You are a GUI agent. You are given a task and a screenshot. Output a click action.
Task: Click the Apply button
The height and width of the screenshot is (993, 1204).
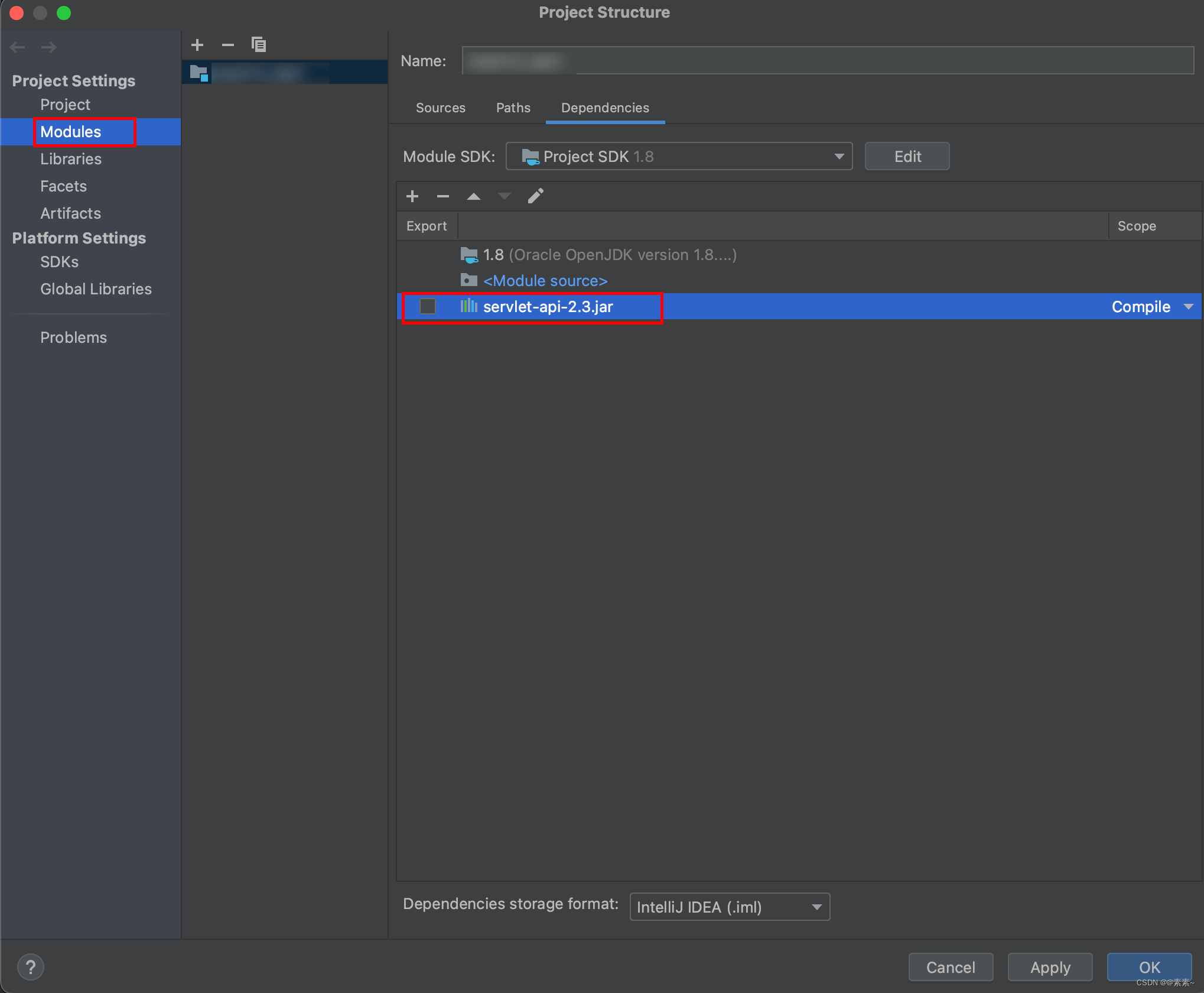click(1050, 967)
